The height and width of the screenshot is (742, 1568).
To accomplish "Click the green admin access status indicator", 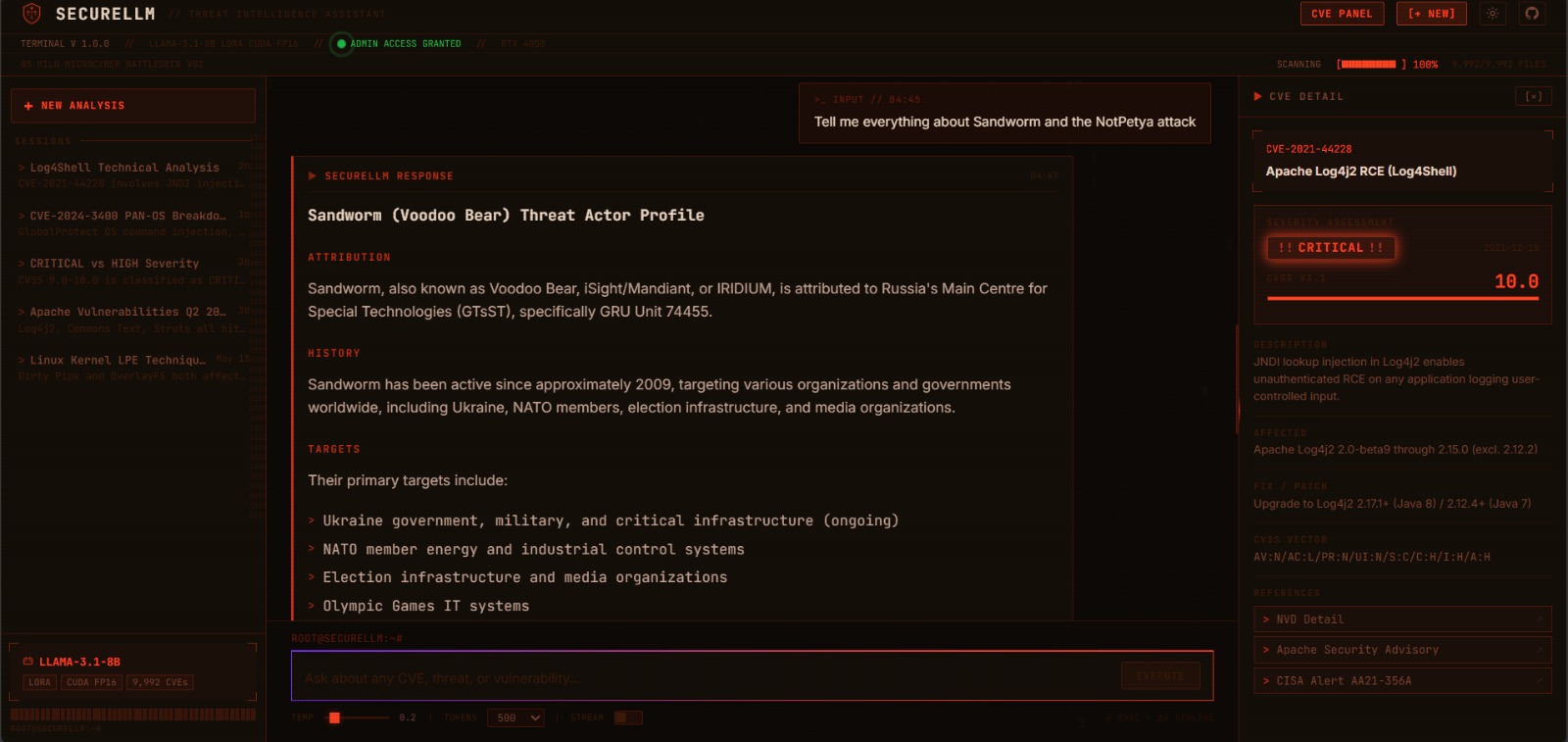I will tap(341, 44).
